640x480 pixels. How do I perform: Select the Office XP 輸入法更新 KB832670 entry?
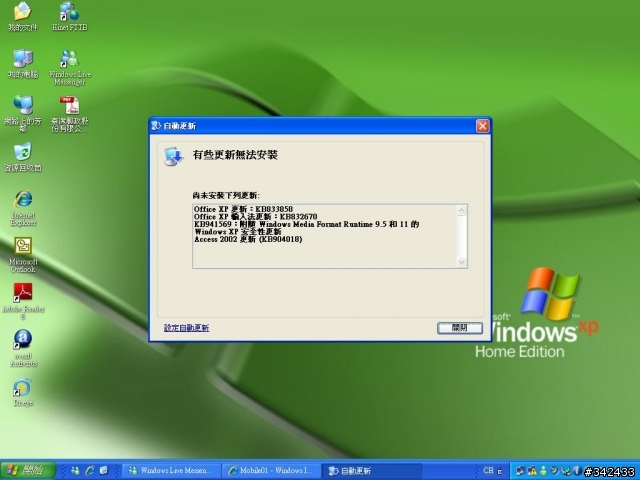pyautogui.click(x=256, y=216)
